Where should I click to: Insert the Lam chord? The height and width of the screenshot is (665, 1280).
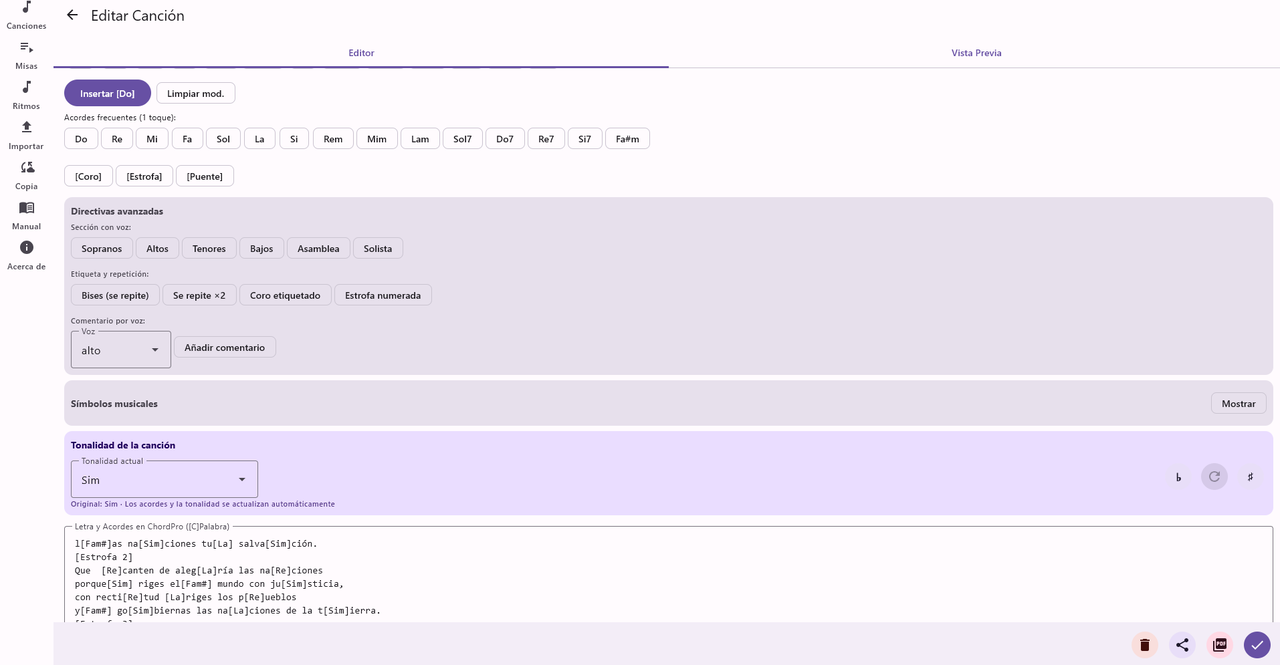420,139
